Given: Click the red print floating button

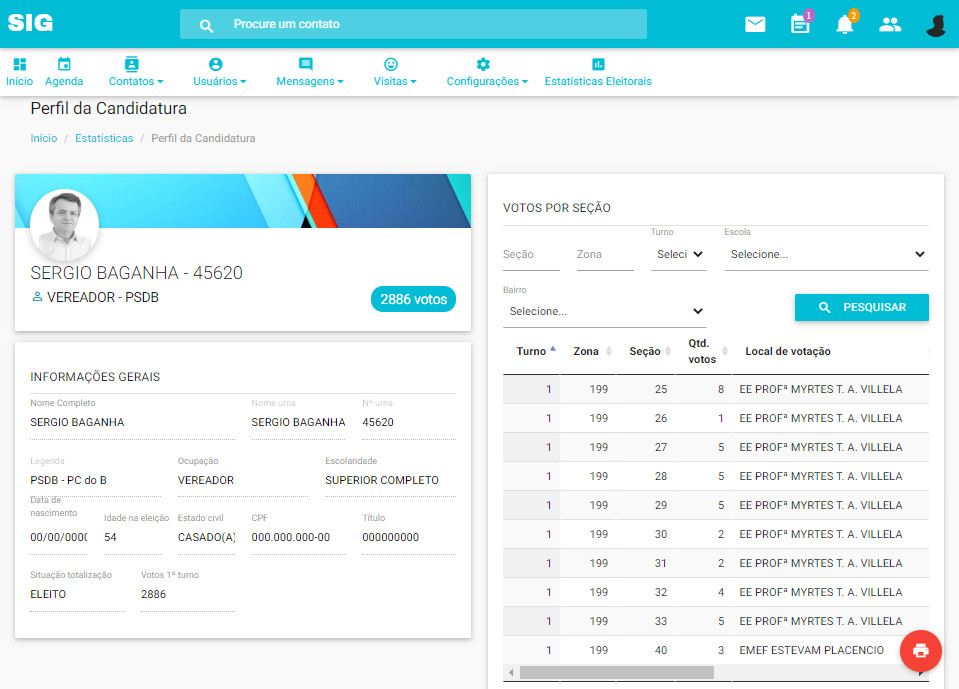Looking at the screenshot, I should [x=921, y=651].
